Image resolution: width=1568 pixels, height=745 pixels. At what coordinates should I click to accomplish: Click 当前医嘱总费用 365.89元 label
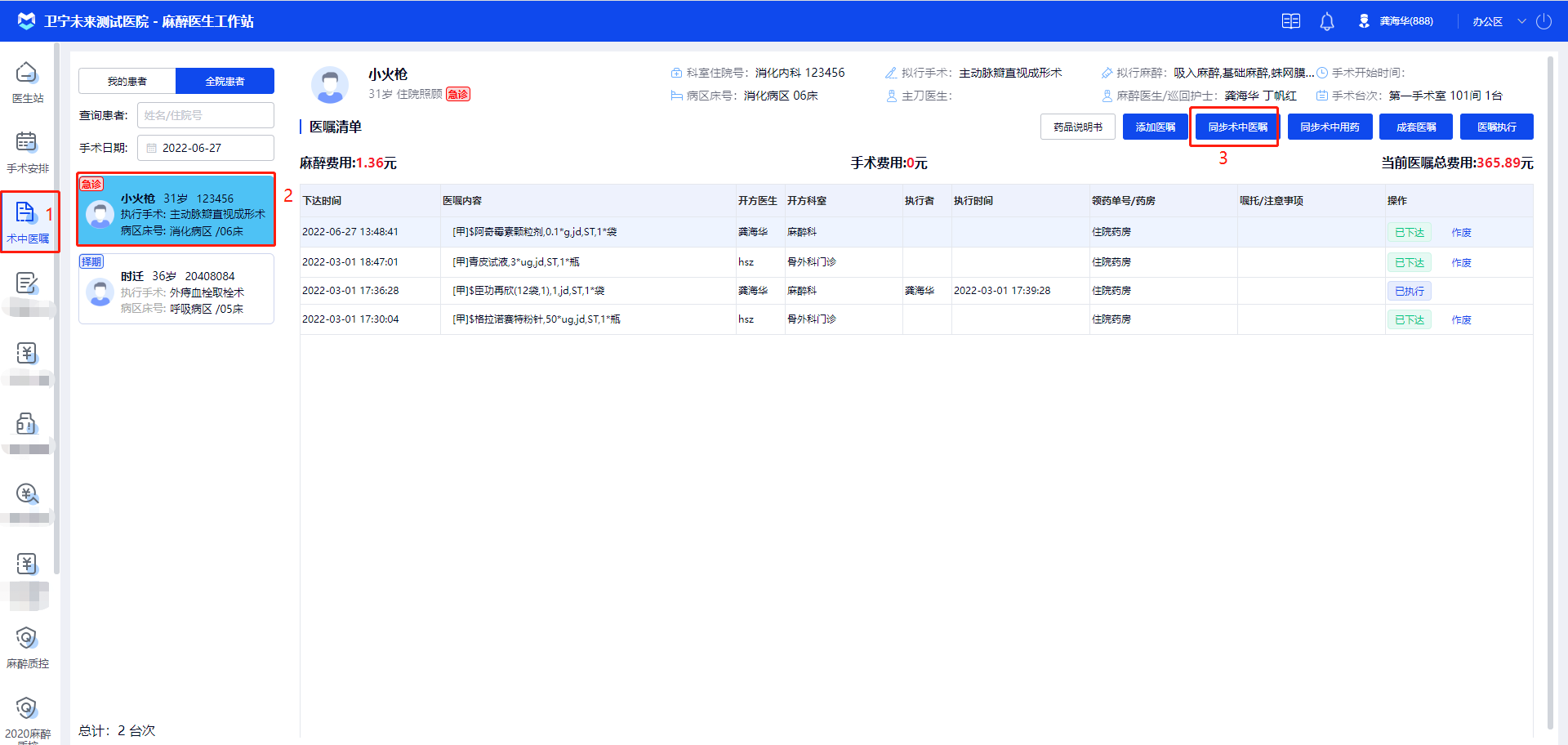(1457, 163)
